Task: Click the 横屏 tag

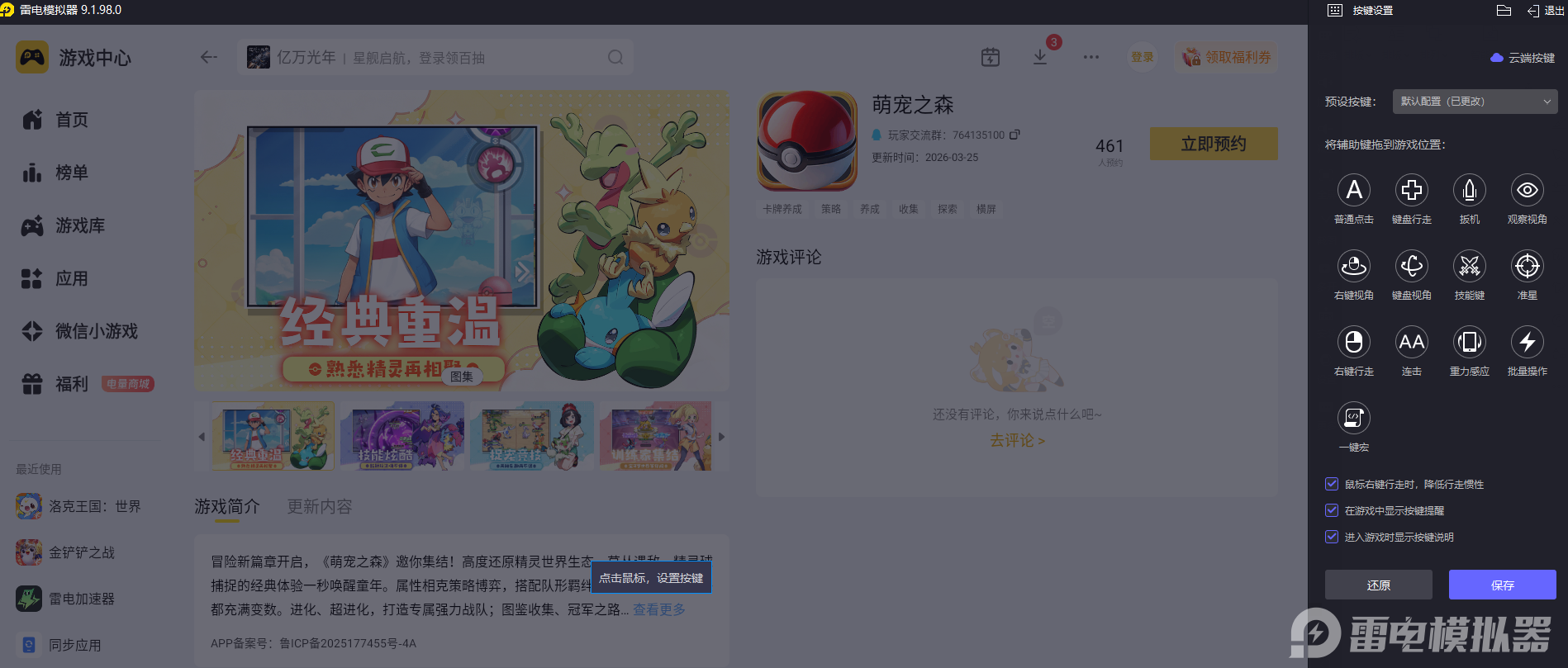Action: [x=986, y=210]
